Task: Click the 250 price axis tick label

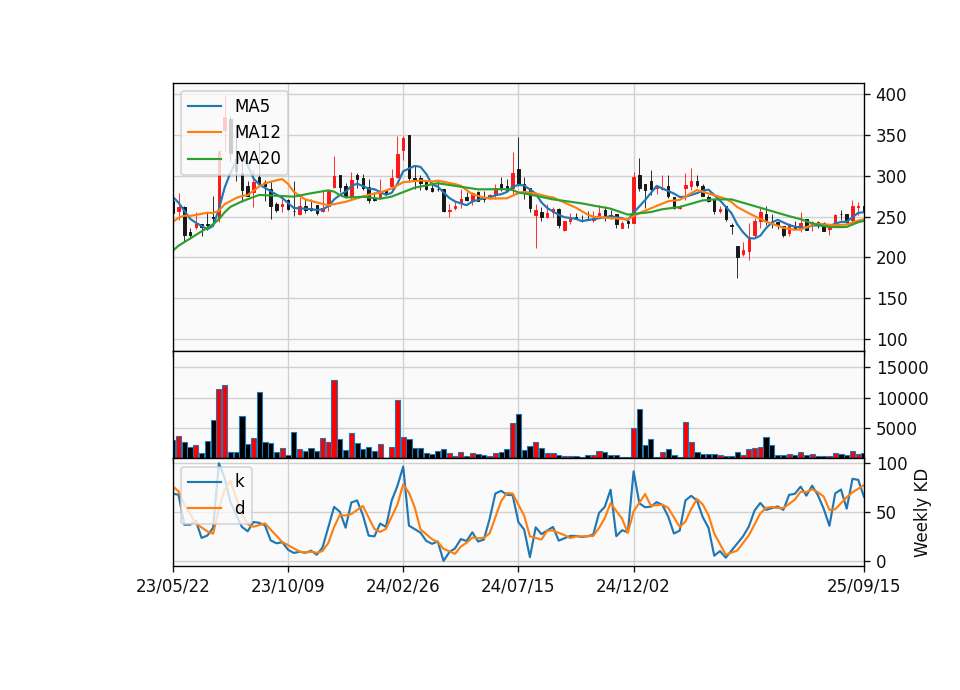Action: coord(891,218)
